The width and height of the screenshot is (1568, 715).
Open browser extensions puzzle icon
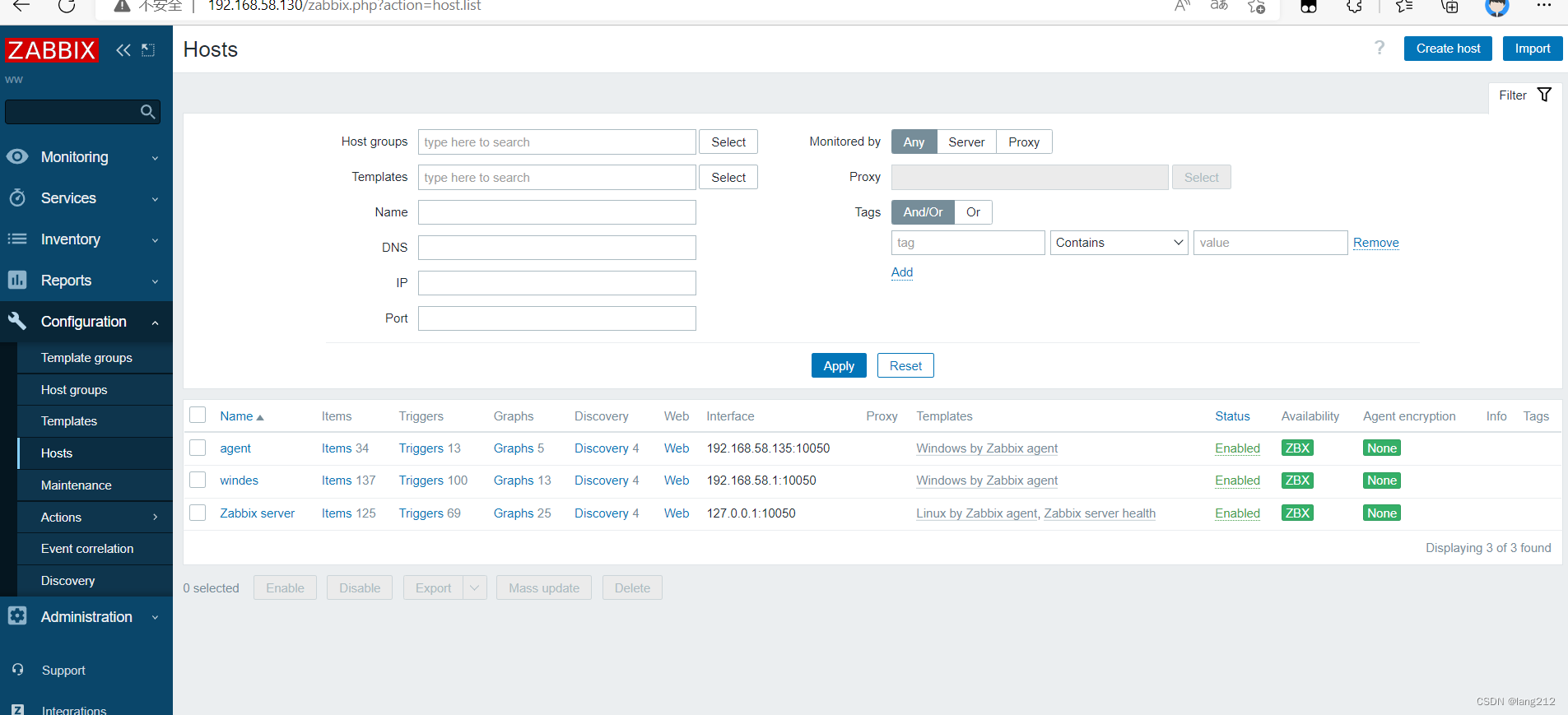[1354, 7]
